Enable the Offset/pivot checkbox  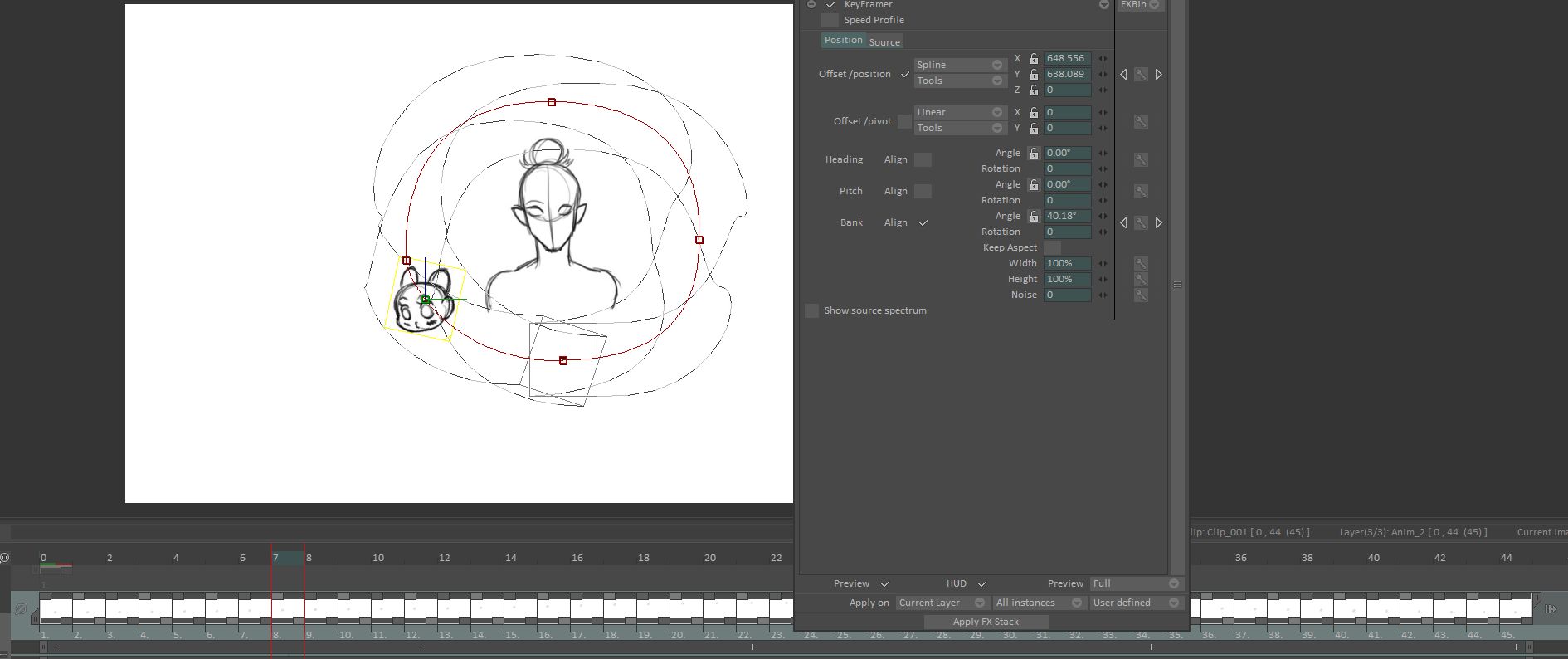pos(905,121)
